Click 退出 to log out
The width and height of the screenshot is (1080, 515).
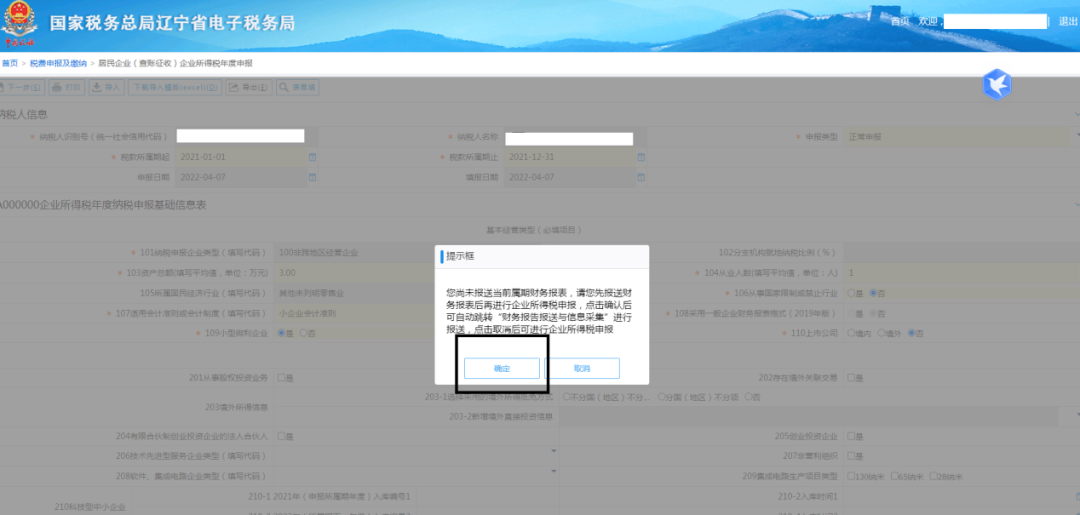(1068, 21)
